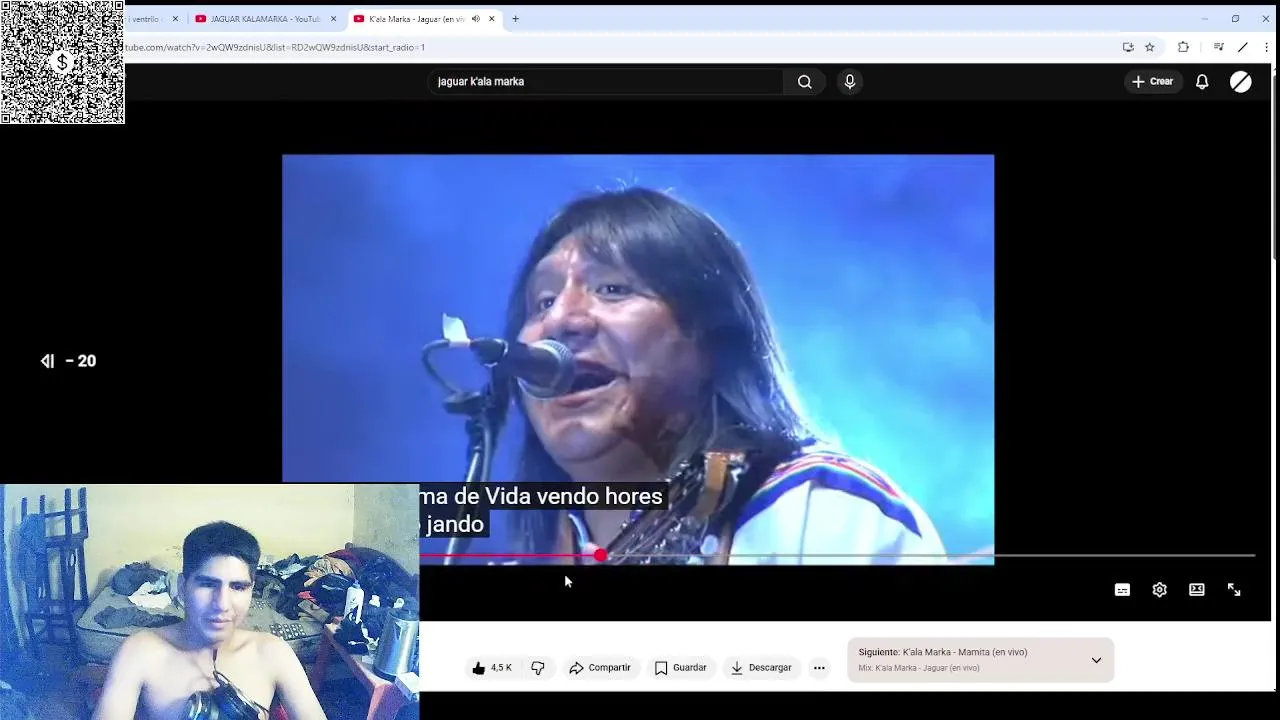Expand the Siguiente mix playlist panel
The width and height of the screenshot is (1280, 720).
tap(1096, 660)
